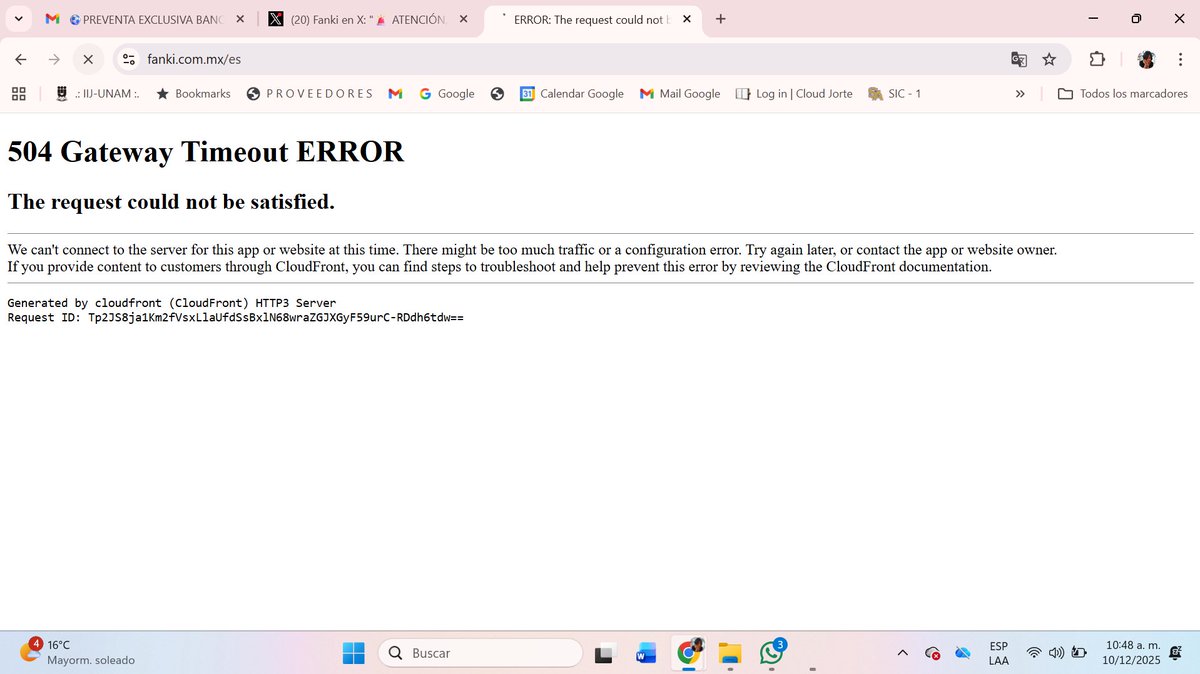This screenshot has height=674, width=1200.
Task: Change the ESP LAA keyboard language
Action: [998, 653]
